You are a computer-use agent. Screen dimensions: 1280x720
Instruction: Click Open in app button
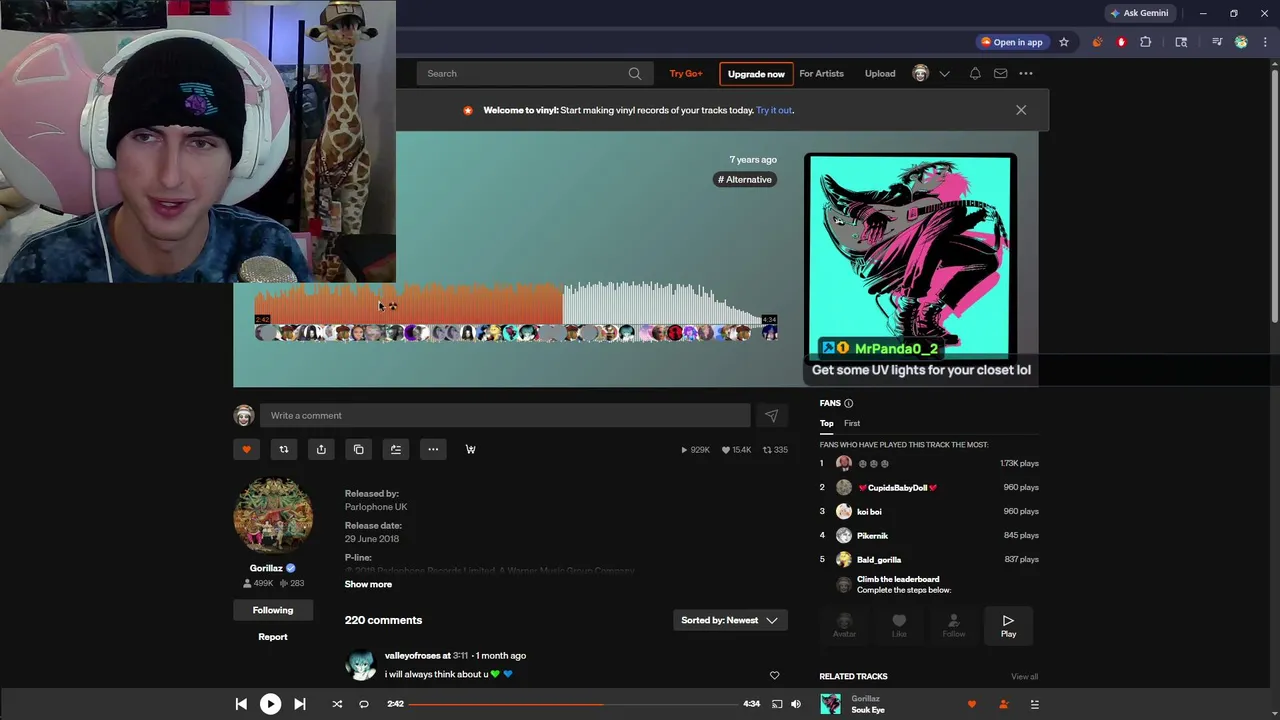1011,42
